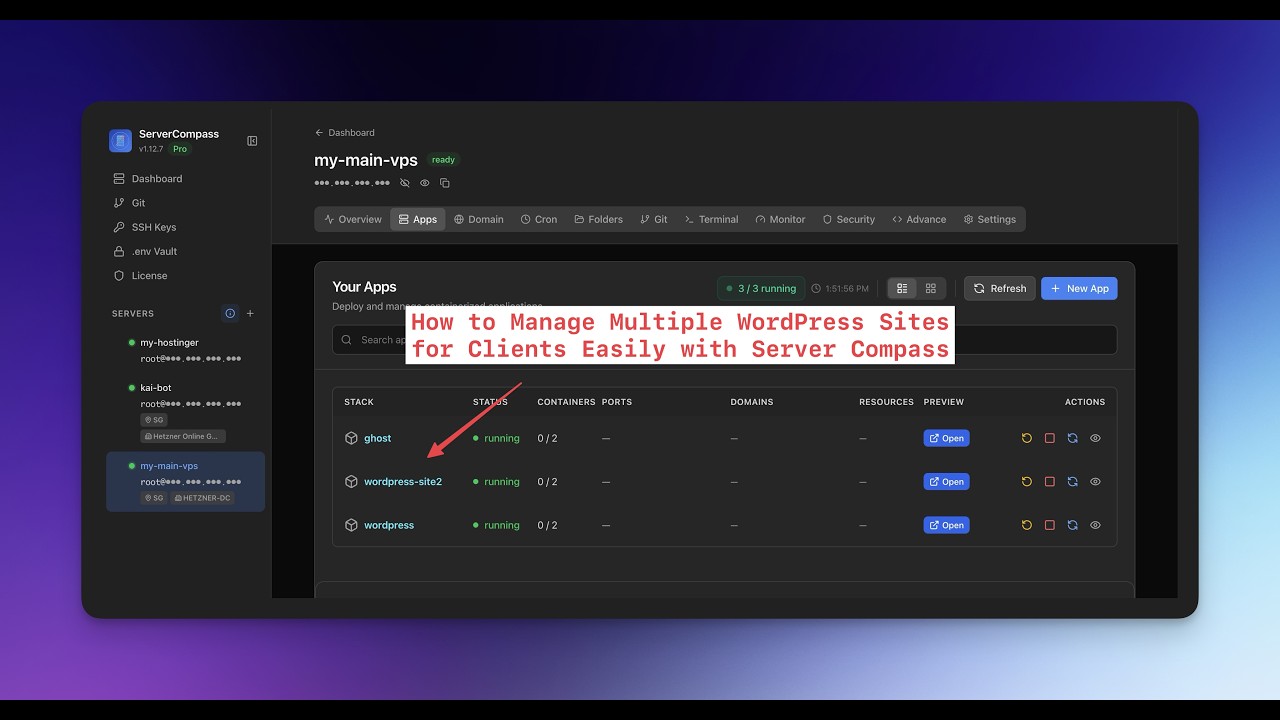Open the Advance tab
Screen dimensions: 1280x720
[919, 219]
